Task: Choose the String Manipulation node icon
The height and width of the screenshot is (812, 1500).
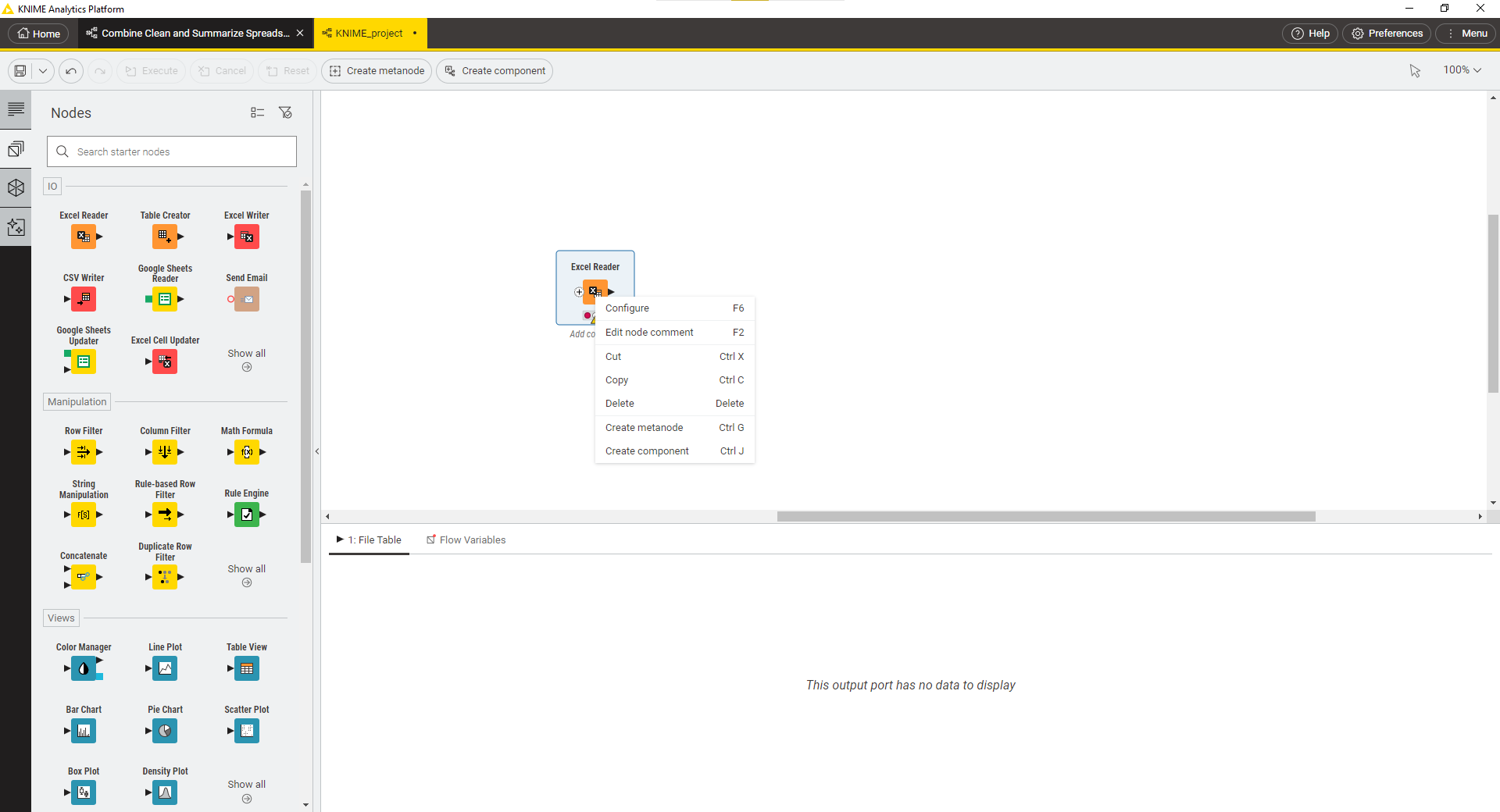Action: [x=84, y=515]
